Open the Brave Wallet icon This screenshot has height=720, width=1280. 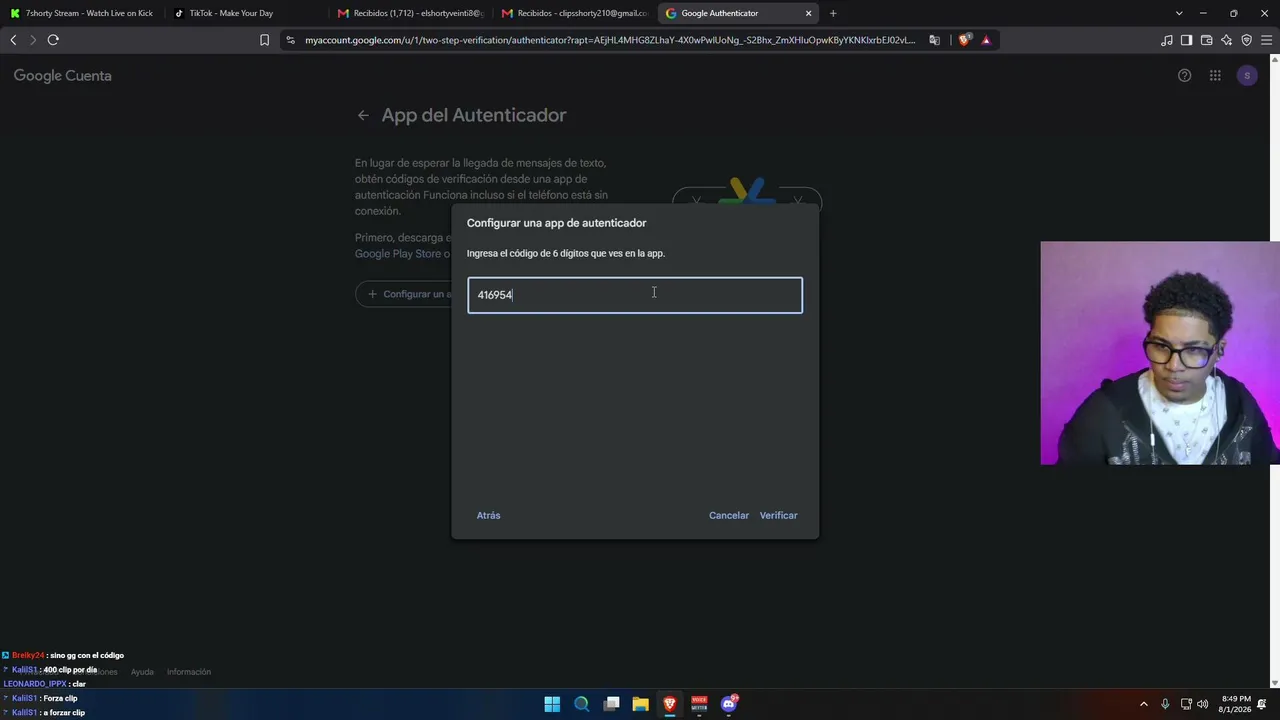(x=1206, y=40)
